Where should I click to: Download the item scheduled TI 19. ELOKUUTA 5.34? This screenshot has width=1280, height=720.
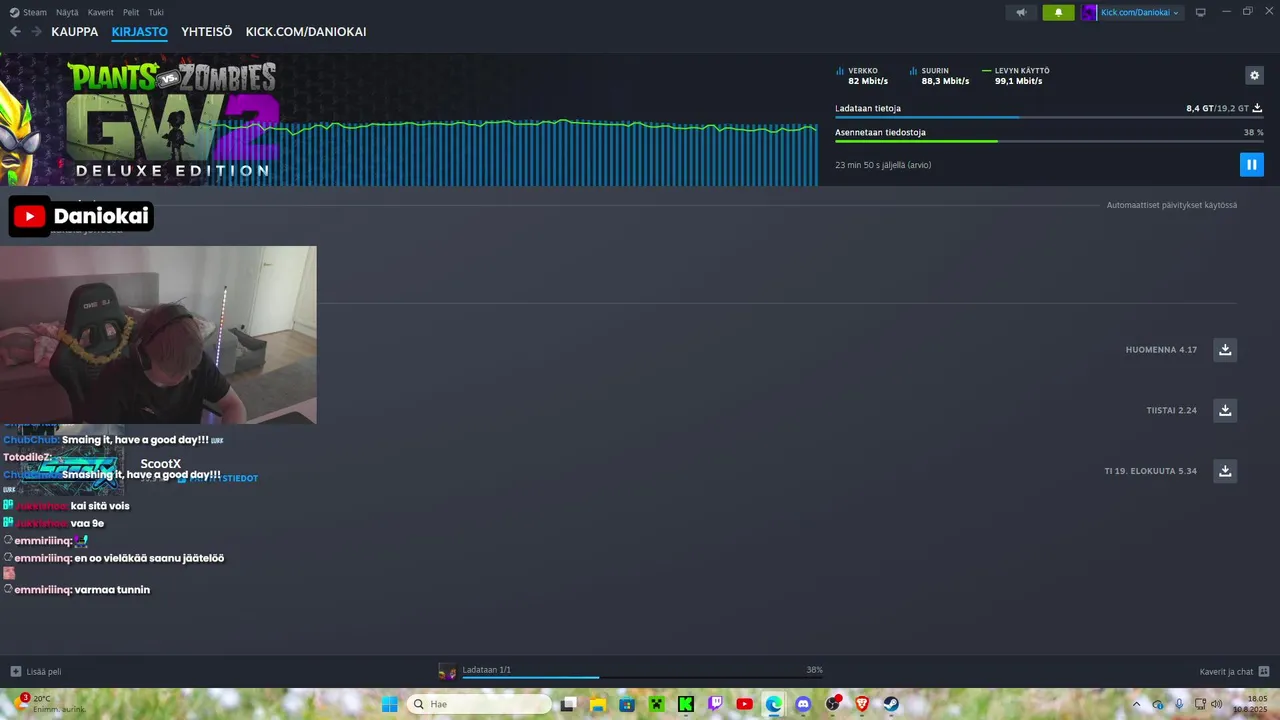coord(1225,470)
